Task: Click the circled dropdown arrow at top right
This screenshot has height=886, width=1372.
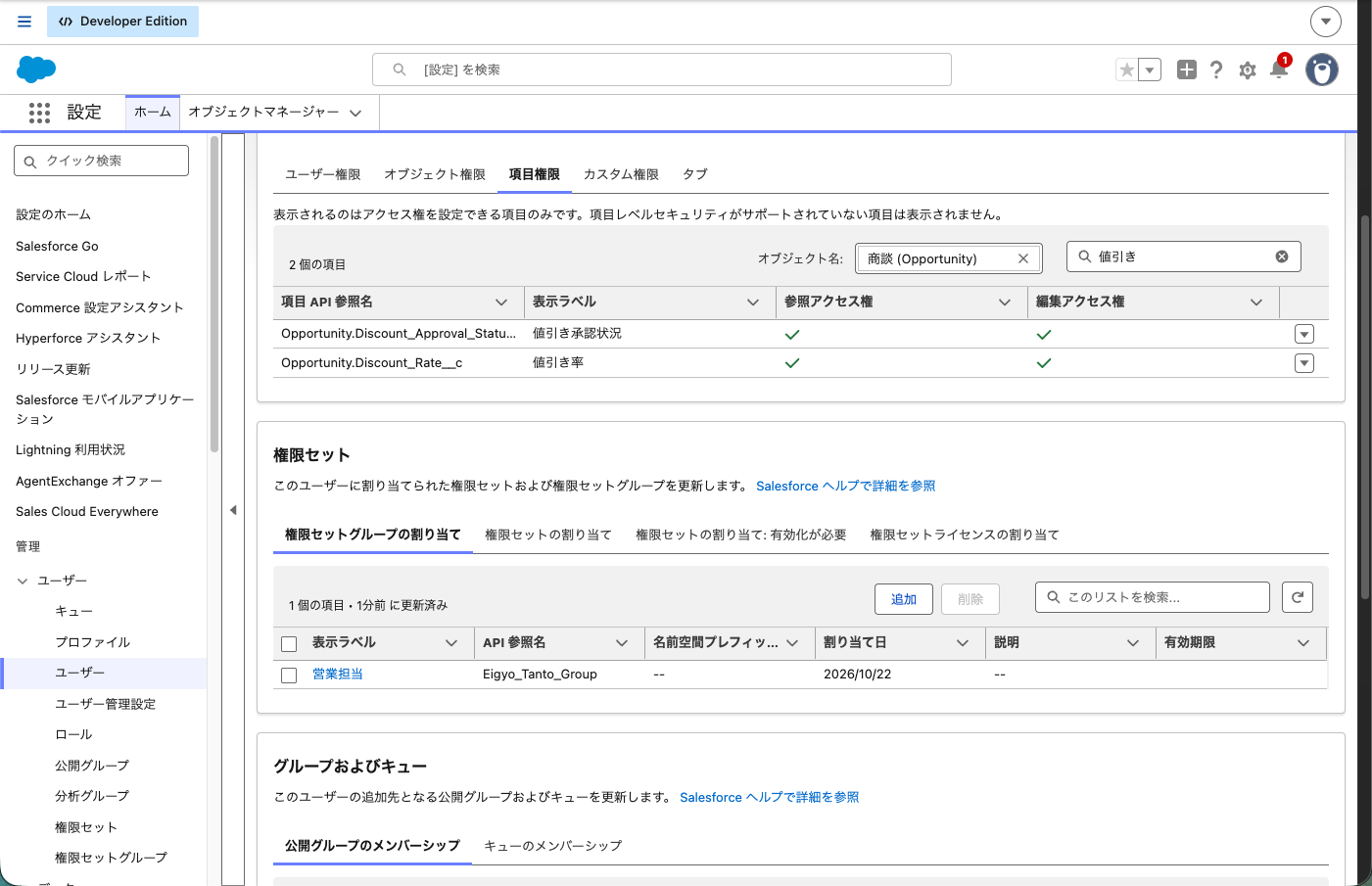Action: (x=1326, y=21)
